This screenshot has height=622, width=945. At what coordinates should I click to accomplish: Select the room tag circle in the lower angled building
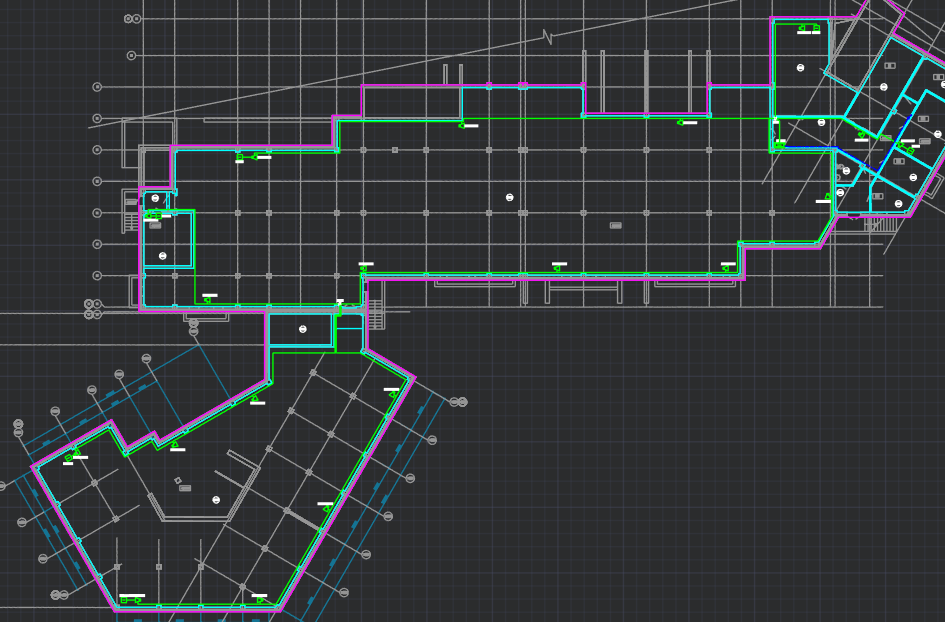(x=216, y=499)
